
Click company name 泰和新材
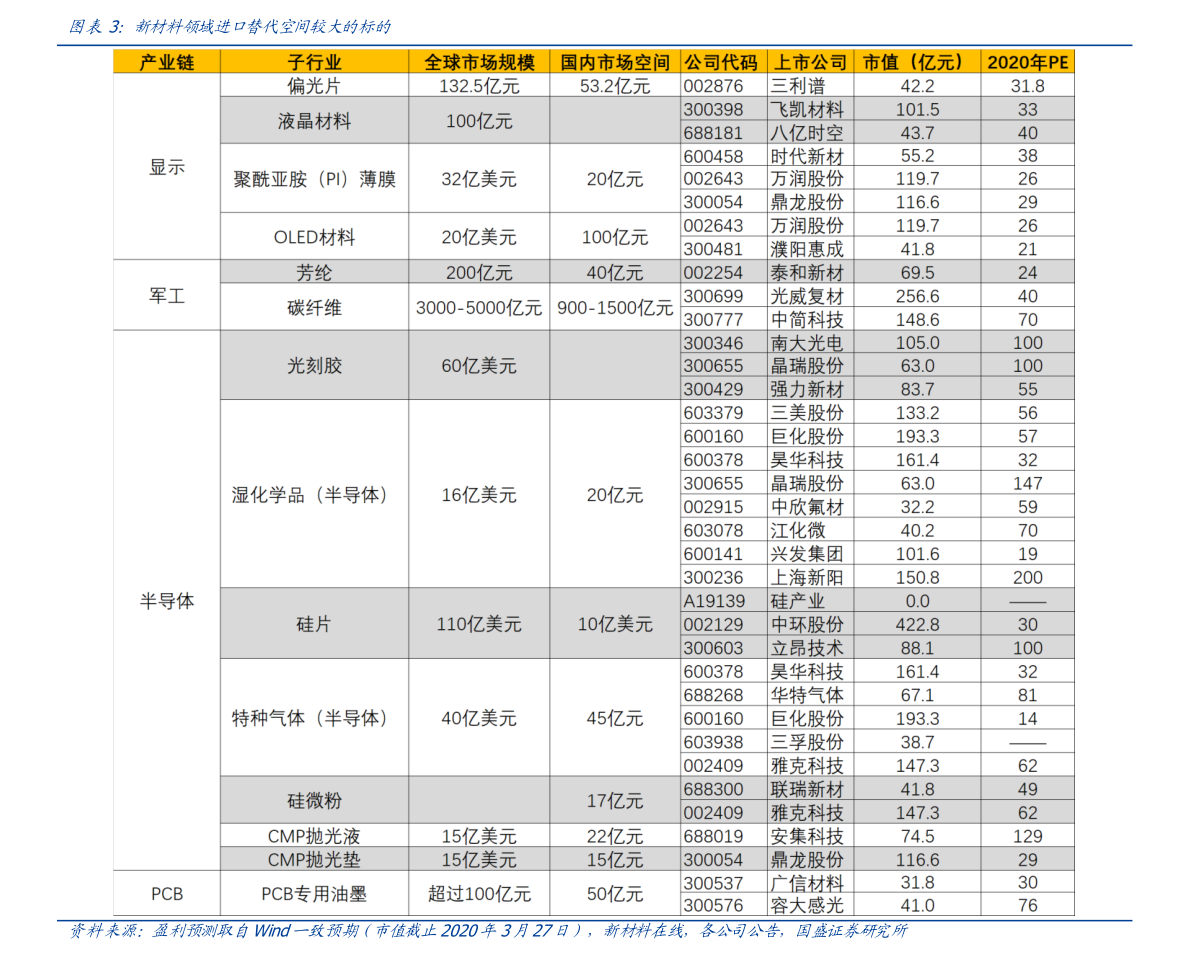point(807,272)
